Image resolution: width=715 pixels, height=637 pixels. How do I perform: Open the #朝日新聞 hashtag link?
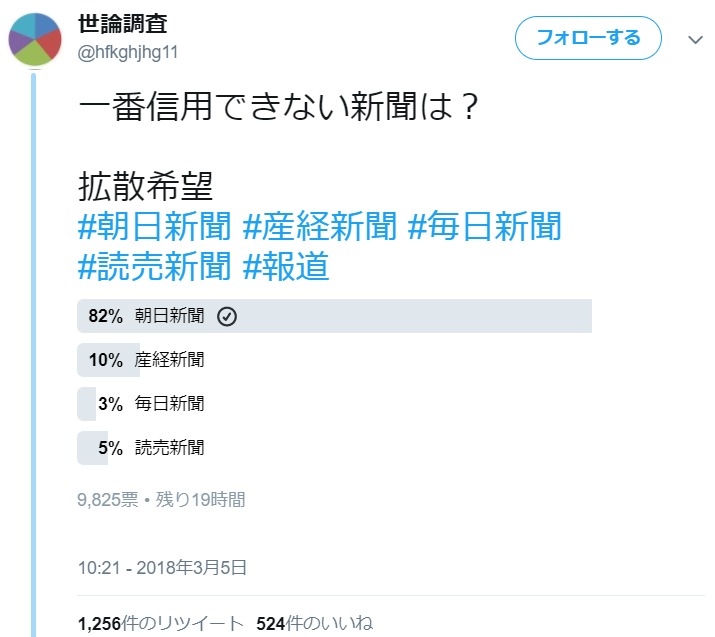(156, 228)
